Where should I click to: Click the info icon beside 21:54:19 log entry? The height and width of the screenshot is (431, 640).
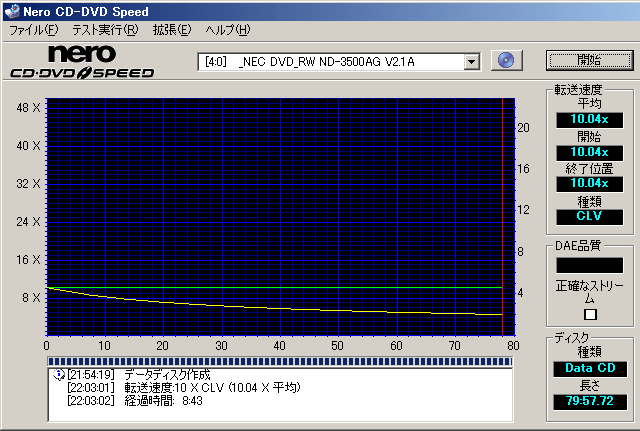[60, 374]
